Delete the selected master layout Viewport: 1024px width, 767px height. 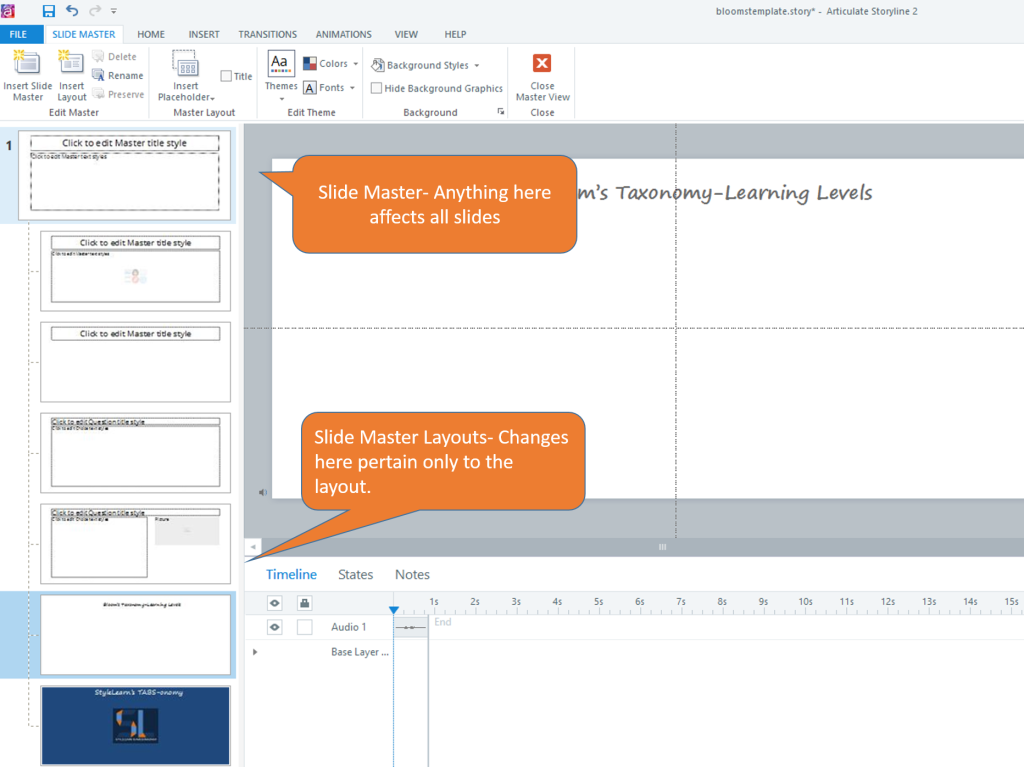(115, 57)
